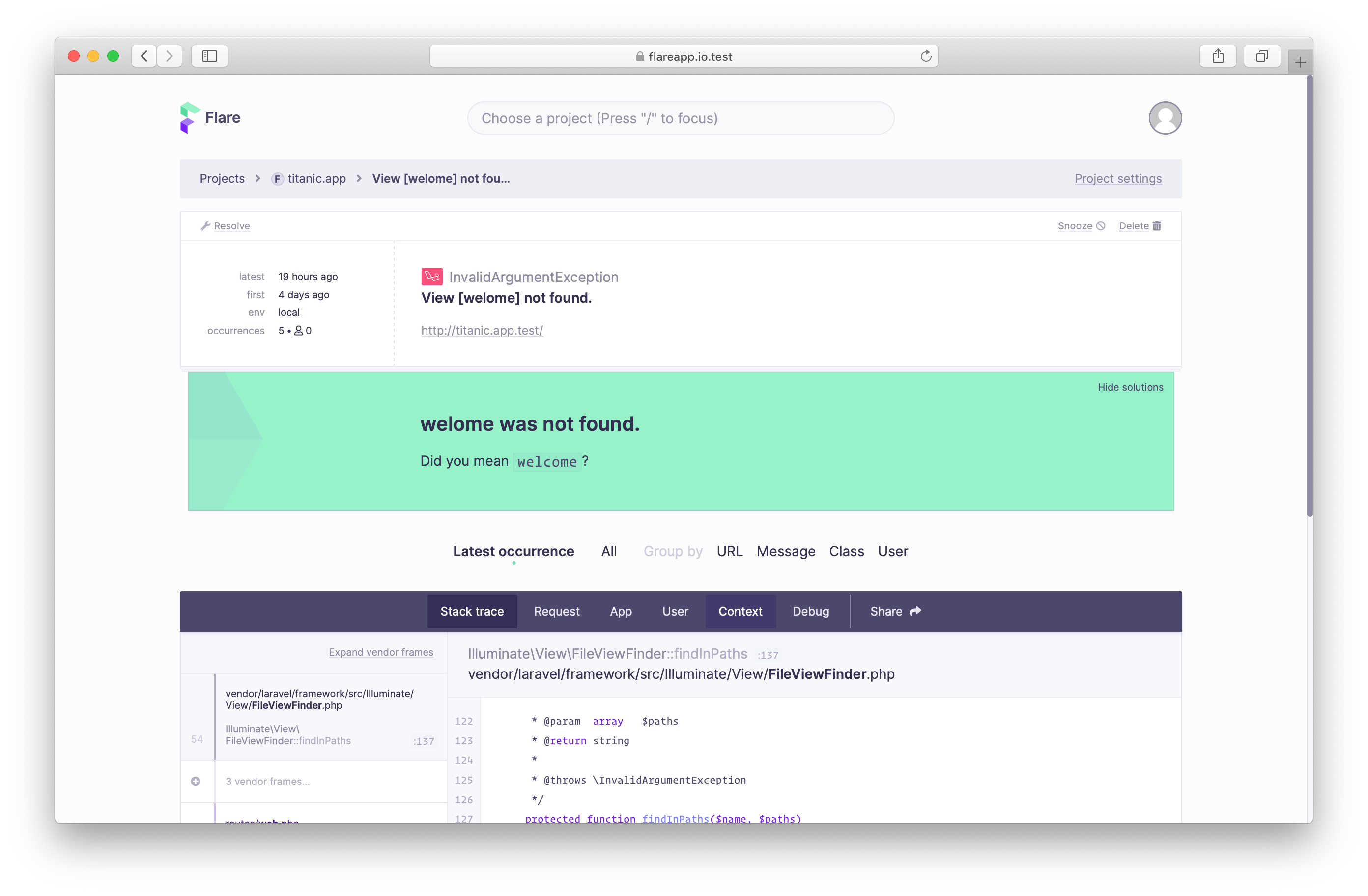
Task: Switch to the Stack trace tab
Action: pyautogui.click(x=472, y=612)
